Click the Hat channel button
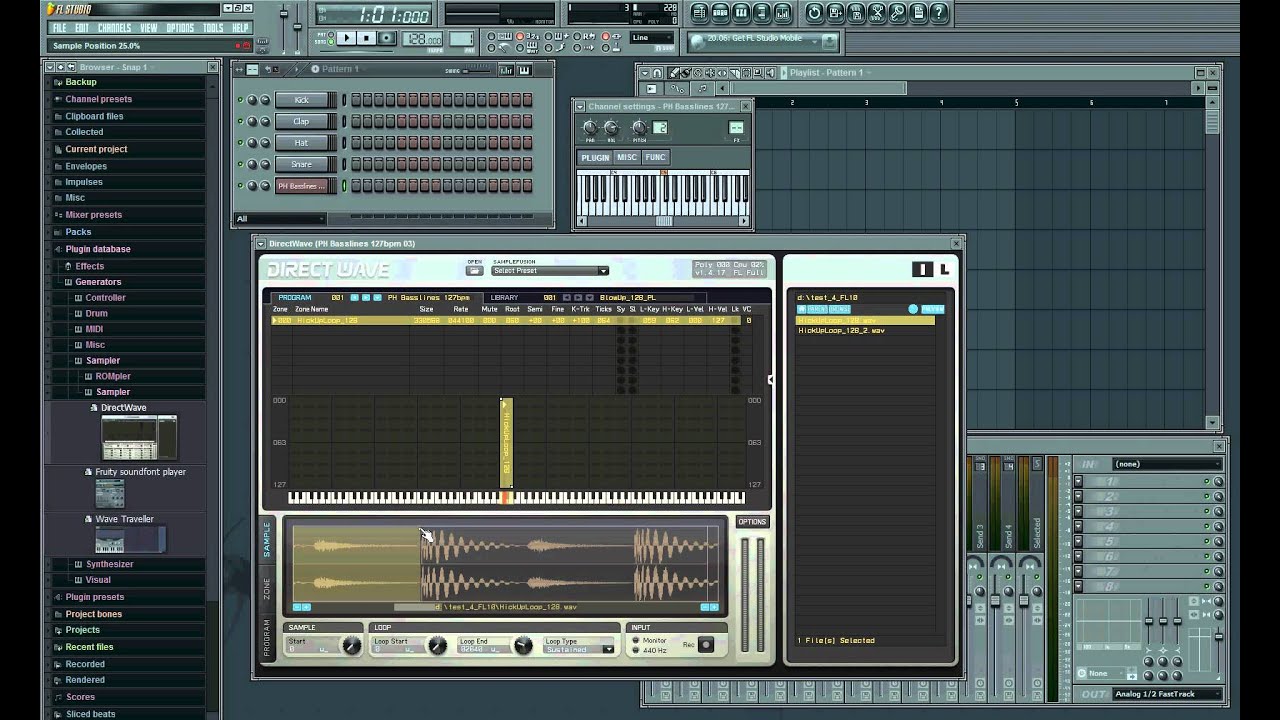Image resolution: width=1280 pixels, height=720 pixels. pyautogui.click(x=301, y=143)
